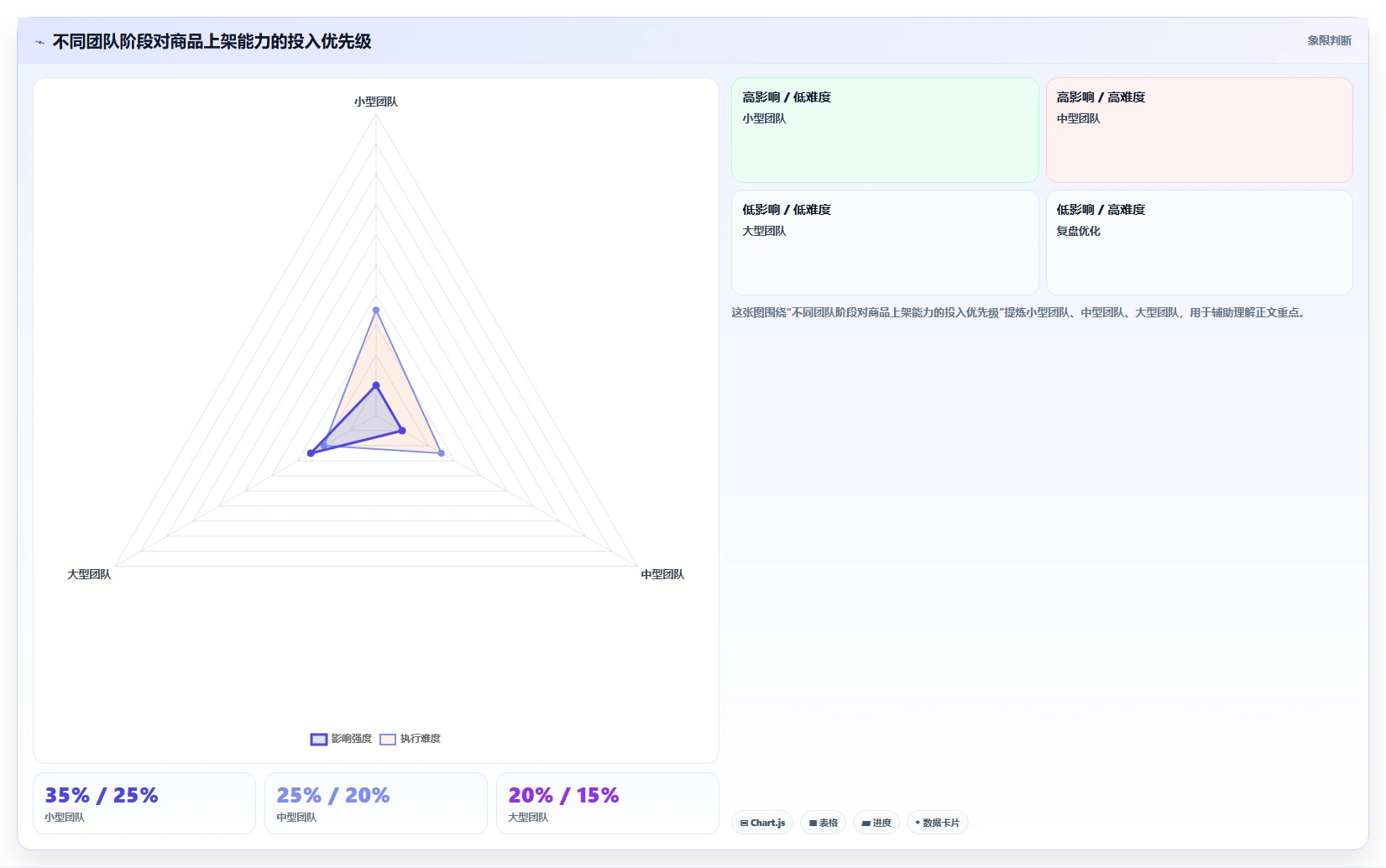The width and height of the screenshot is (1386, 868).
Task: Click the 影响强度 legend color box
Action: pos(319,739)
